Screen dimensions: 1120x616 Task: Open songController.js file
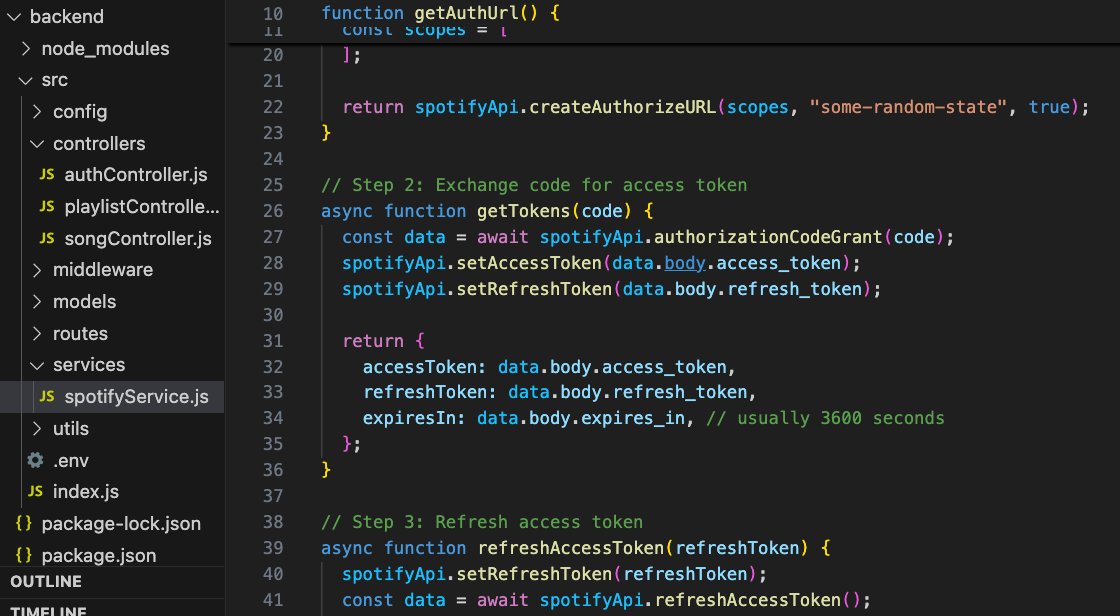138,239
